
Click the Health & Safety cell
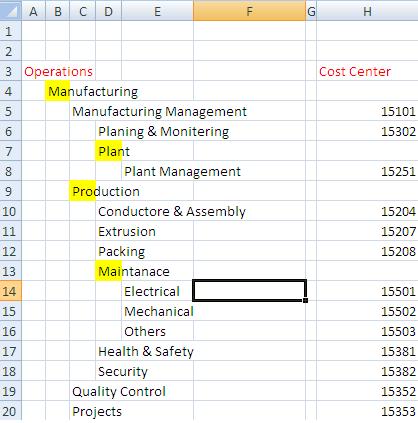[x=146, y=351]
